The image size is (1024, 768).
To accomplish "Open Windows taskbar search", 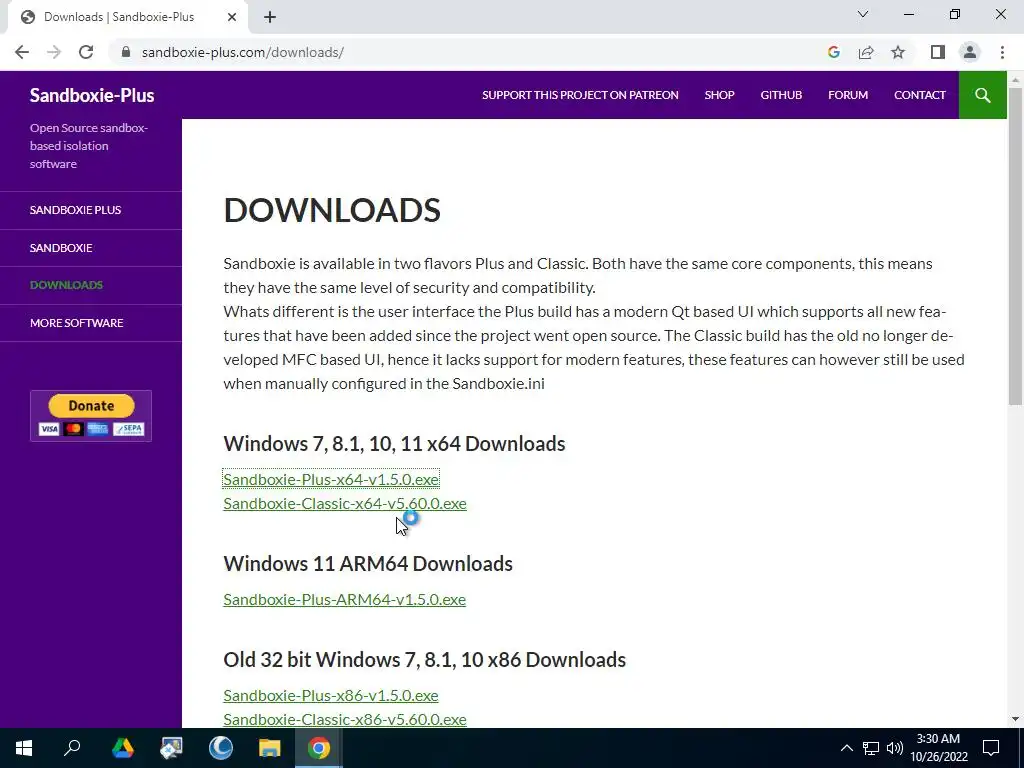I will click(72, 748).
